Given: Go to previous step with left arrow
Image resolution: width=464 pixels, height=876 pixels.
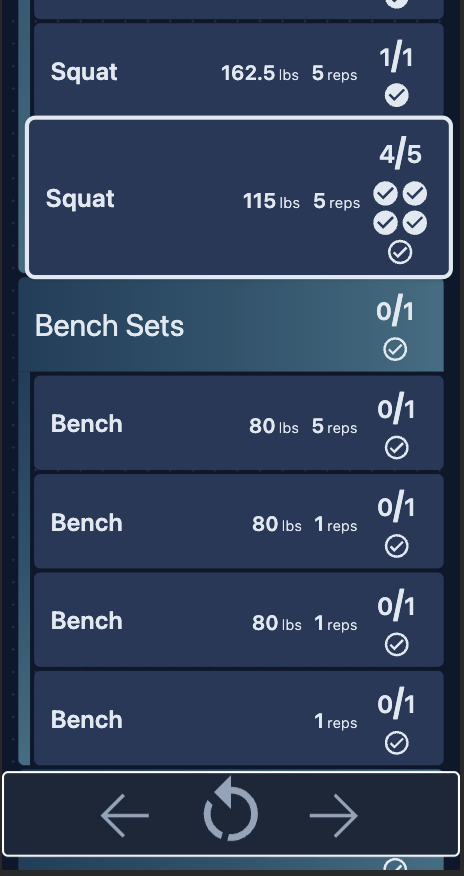Looking at the screenshot, I should (x=125, y=816).
